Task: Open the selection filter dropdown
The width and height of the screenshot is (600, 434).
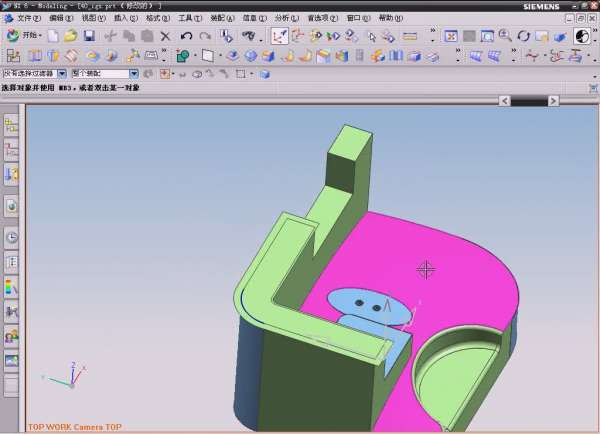Action: (62, 73)
